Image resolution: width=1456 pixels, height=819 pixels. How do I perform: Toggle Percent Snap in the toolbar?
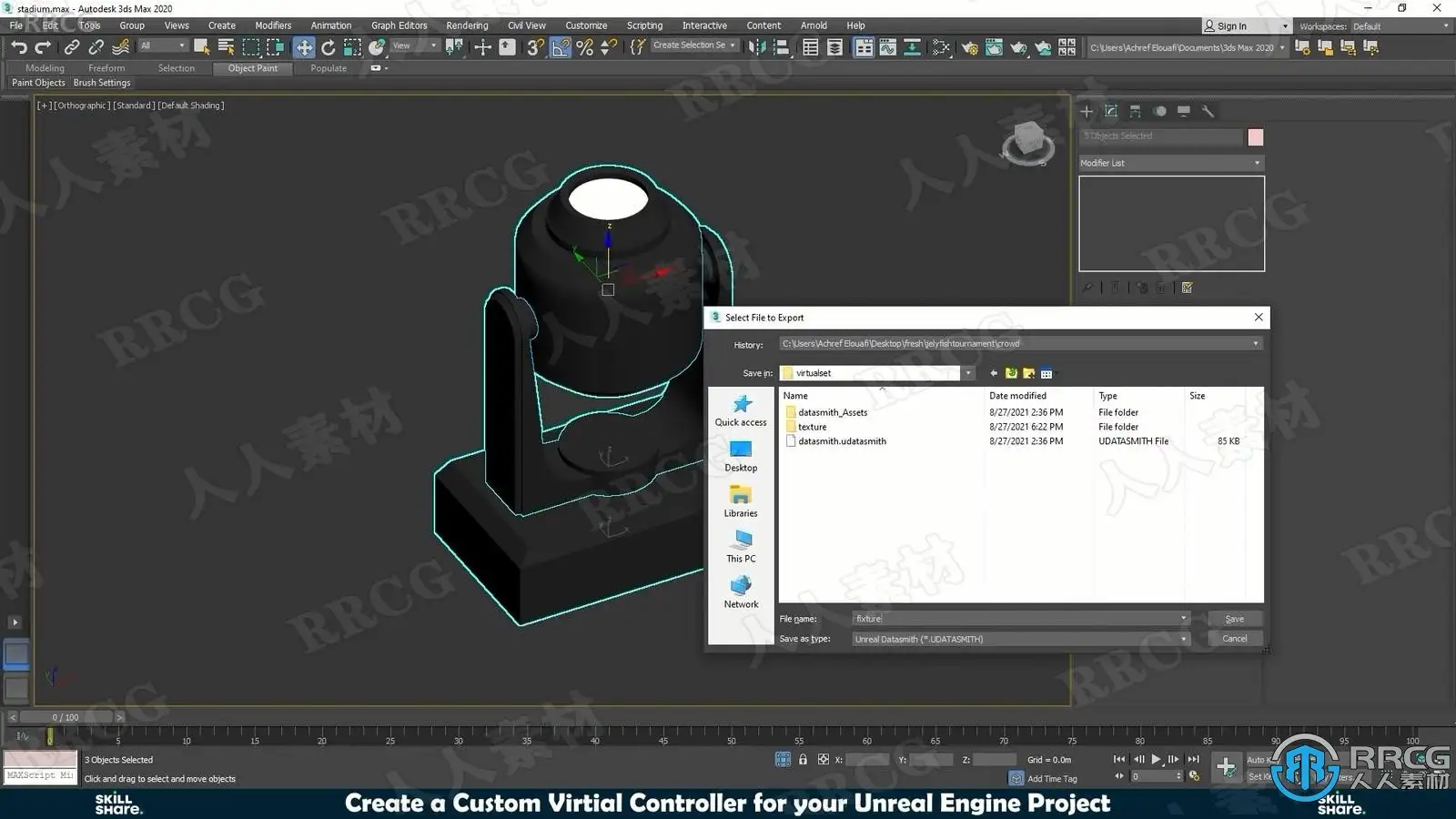pyautogui.click(x=585, y=47)
